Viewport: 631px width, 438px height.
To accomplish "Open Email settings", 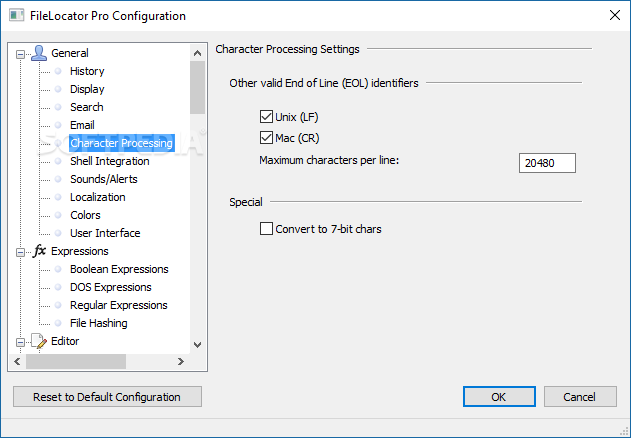I will (82, 125).
